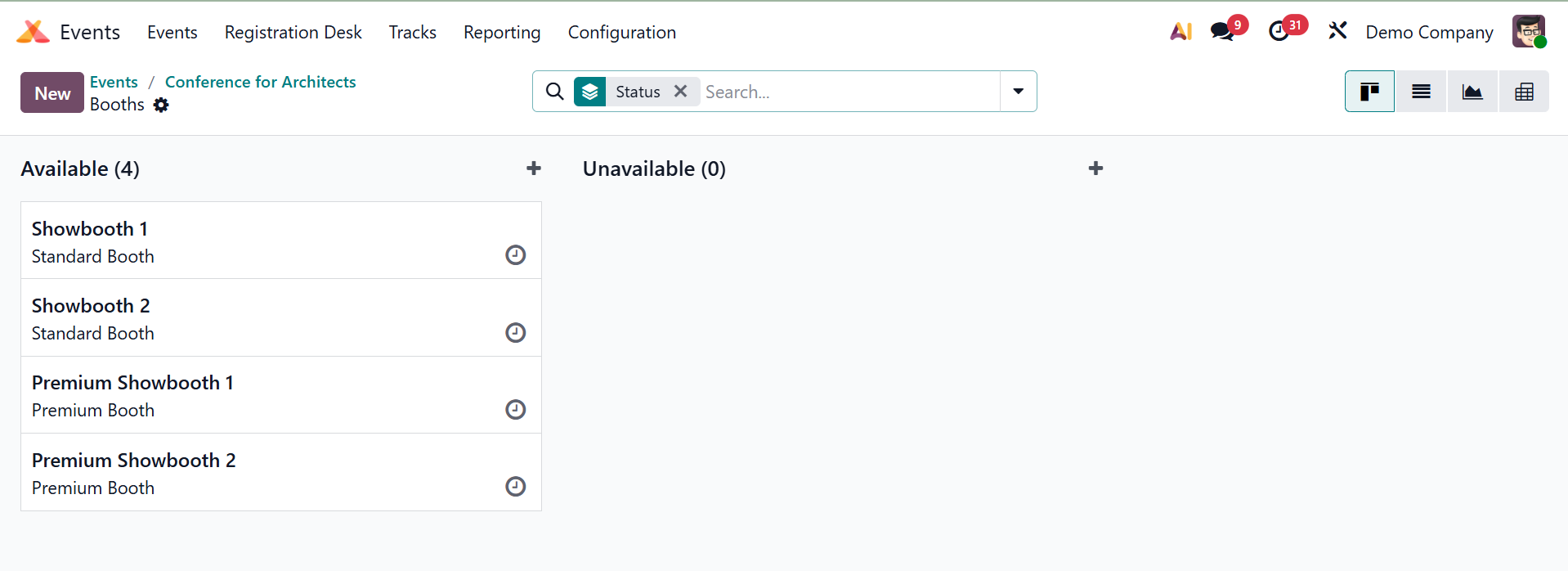Open the AI assistant icon

[1180, 32]
